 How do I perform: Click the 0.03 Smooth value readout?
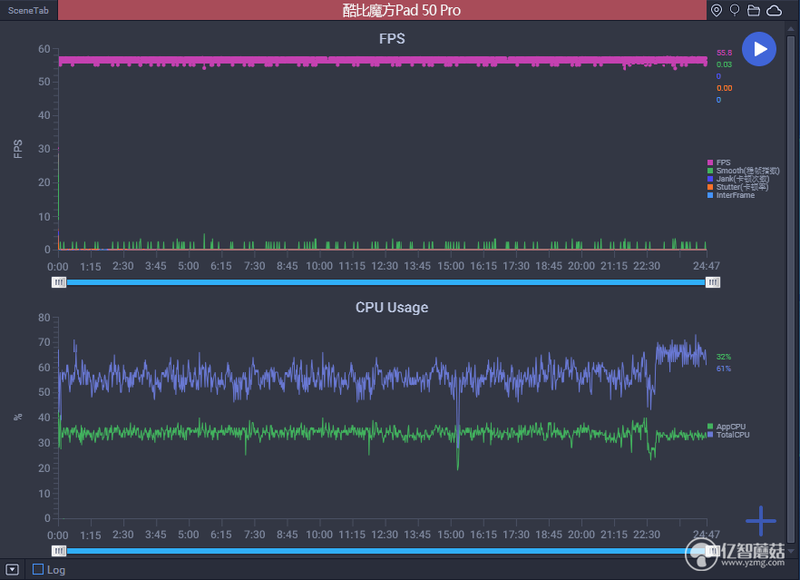pos(724,64)
